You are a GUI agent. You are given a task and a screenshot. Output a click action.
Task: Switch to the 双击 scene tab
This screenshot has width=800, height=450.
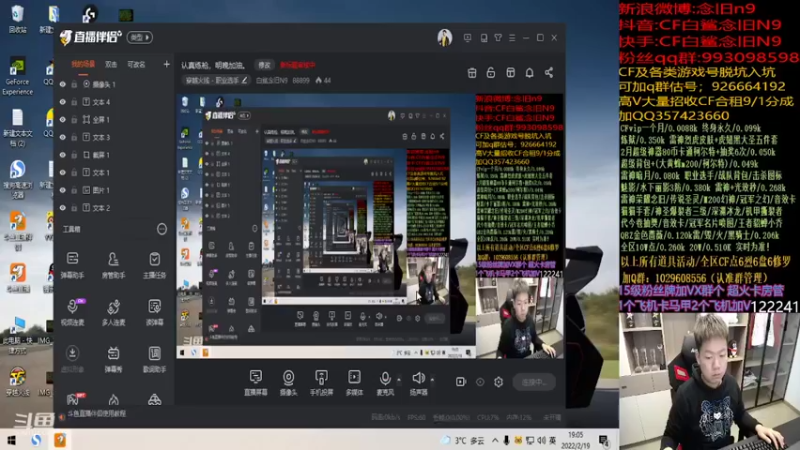tap(111, 64)
